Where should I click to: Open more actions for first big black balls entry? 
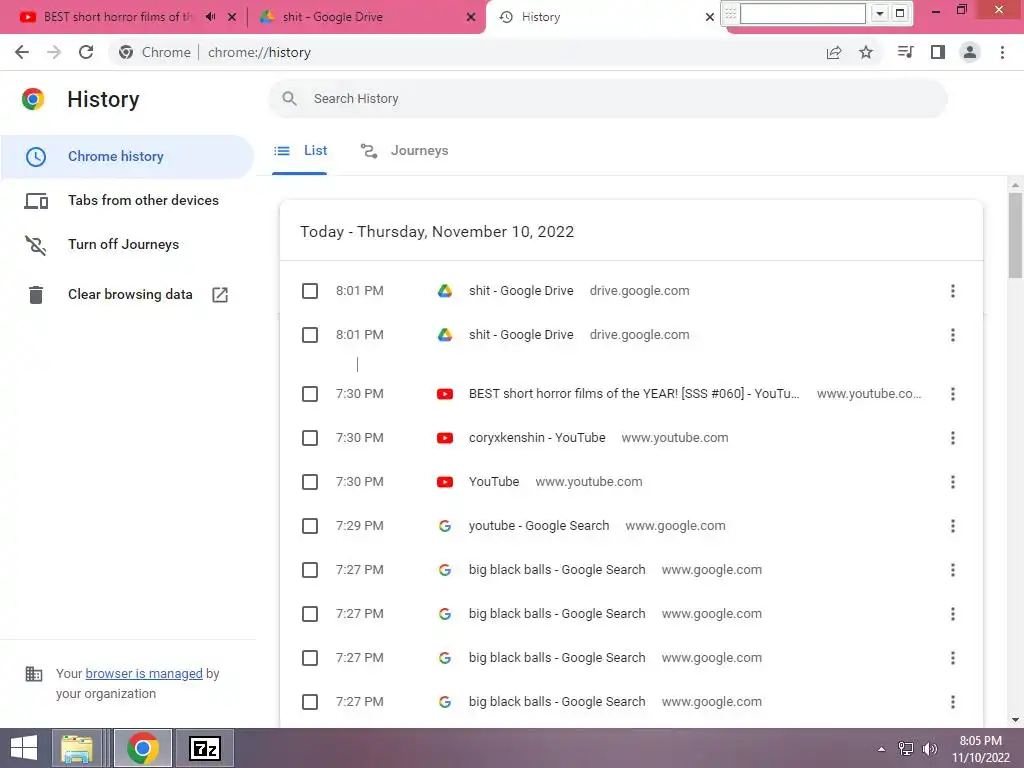tap(953, 570)
